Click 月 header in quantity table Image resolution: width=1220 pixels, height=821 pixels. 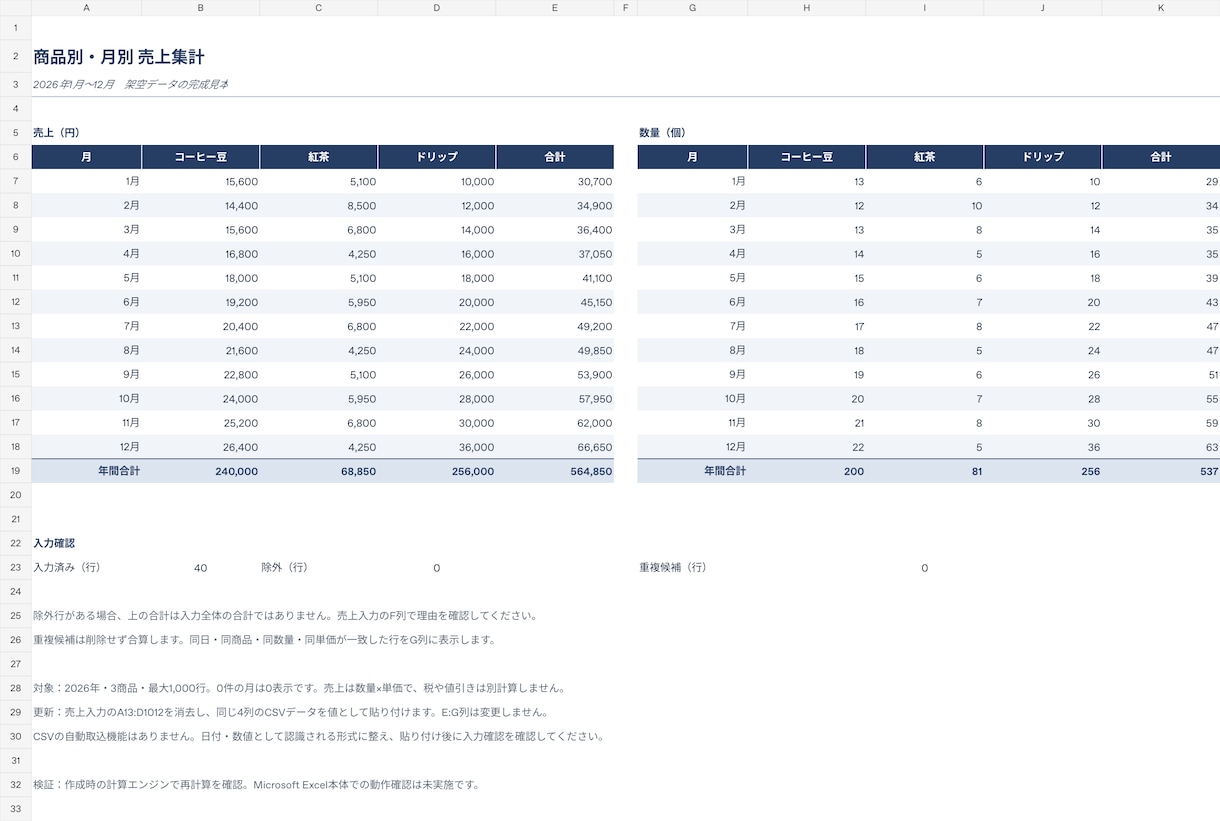pos(692,157)
